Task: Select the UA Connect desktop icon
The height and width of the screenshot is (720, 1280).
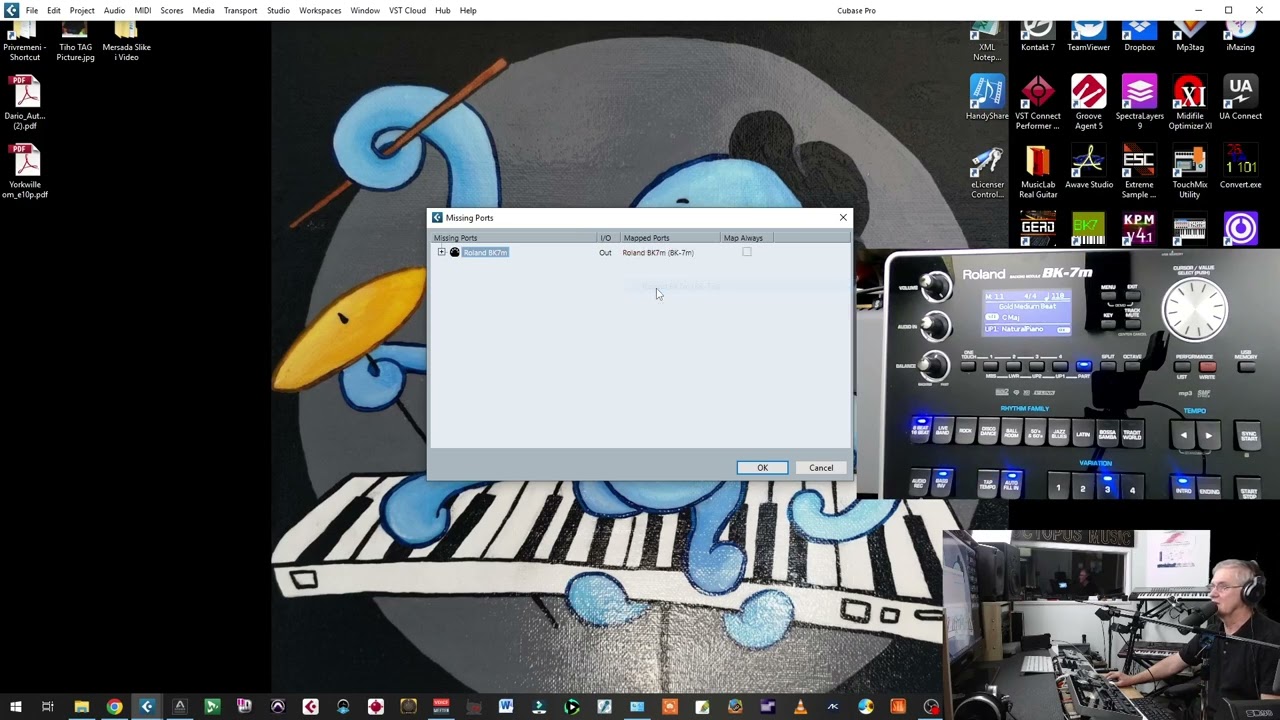Action: tap(1240, 97)
